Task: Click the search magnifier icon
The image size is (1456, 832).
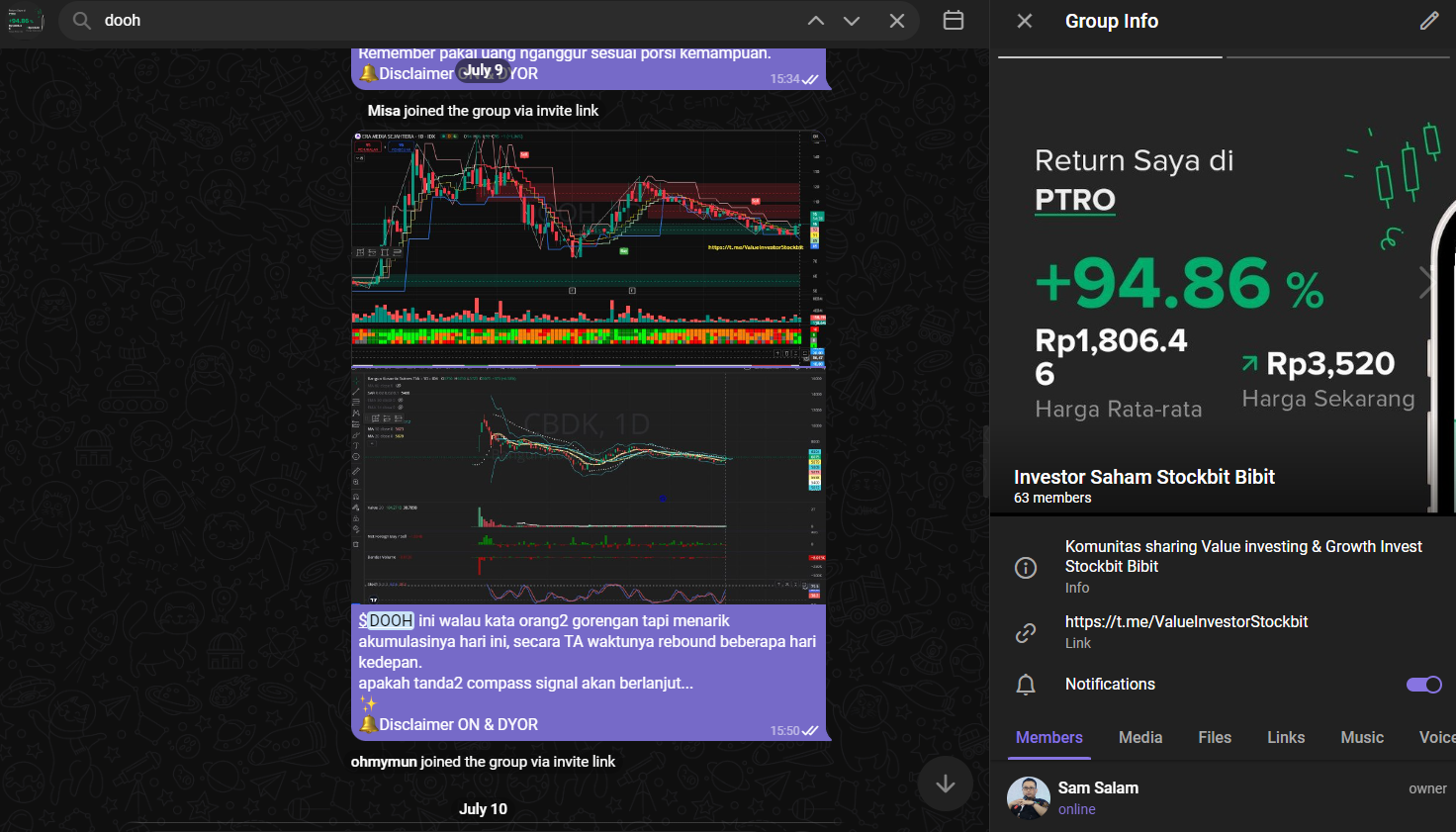Action: tap(82, 21)
